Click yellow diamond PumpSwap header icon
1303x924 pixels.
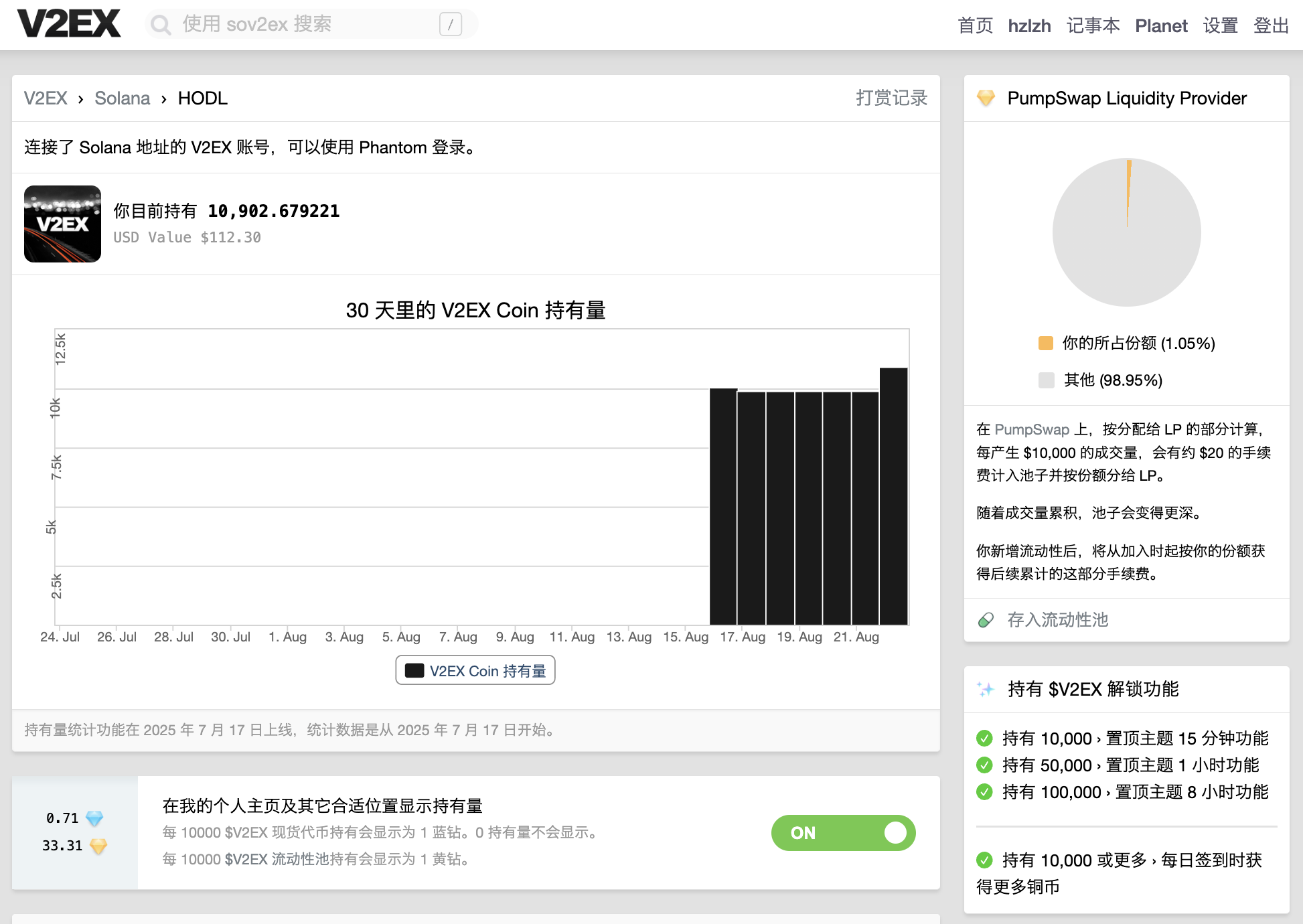pos(986,98)
